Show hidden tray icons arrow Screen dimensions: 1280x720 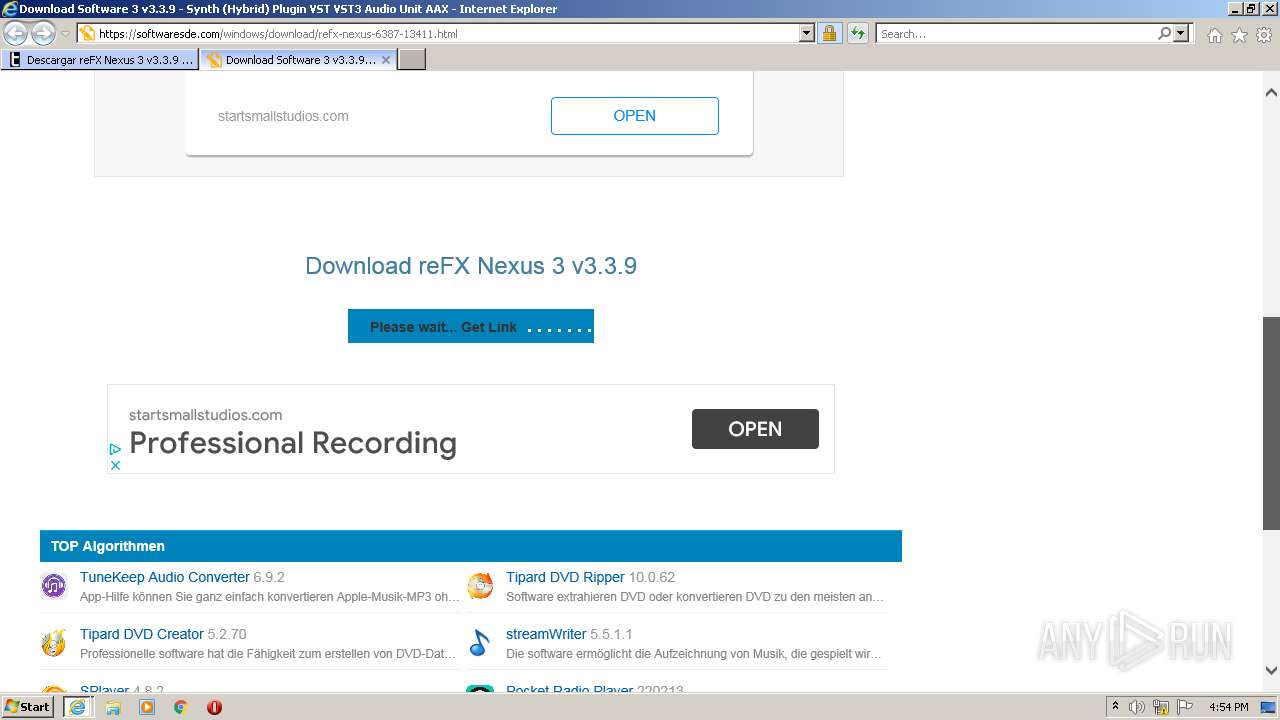click(1115, 707)
